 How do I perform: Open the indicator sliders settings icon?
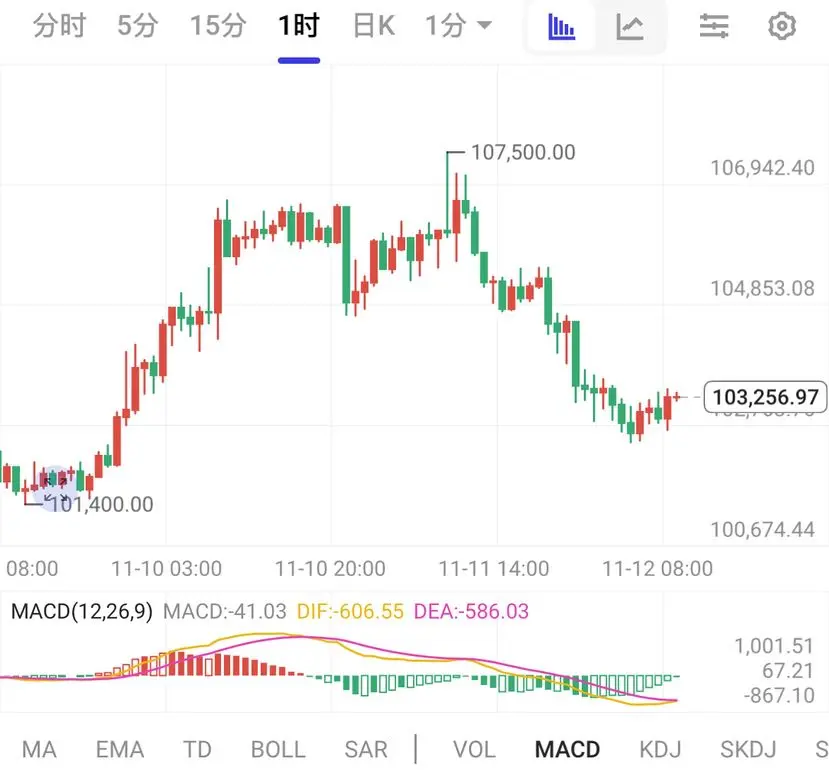pyautogui.click(x=714, y=26)
